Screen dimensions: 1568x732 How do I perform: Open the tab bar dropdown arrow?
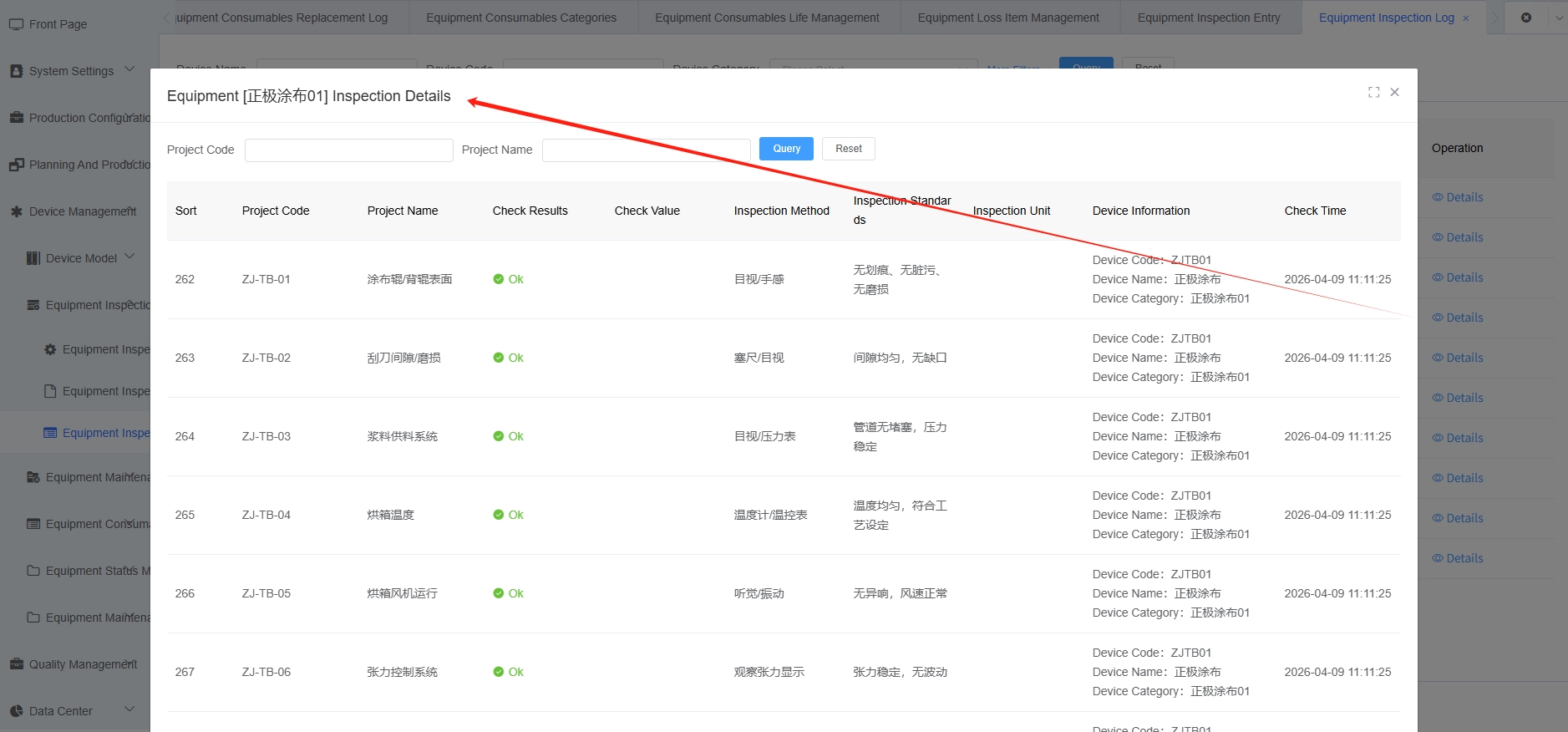[1559, 18]
